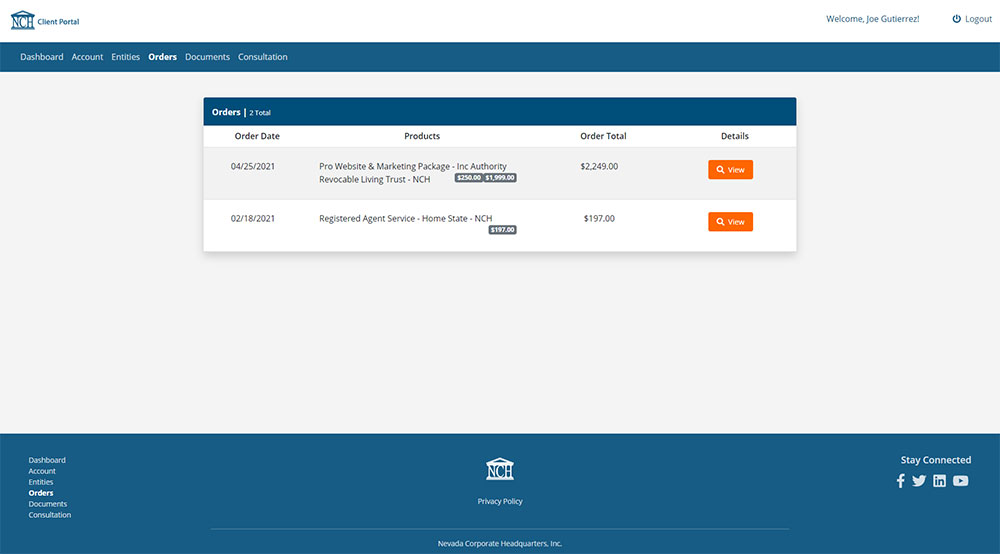Open the Privacy Policy link
1000x554 pixels.
coord(500,501)
